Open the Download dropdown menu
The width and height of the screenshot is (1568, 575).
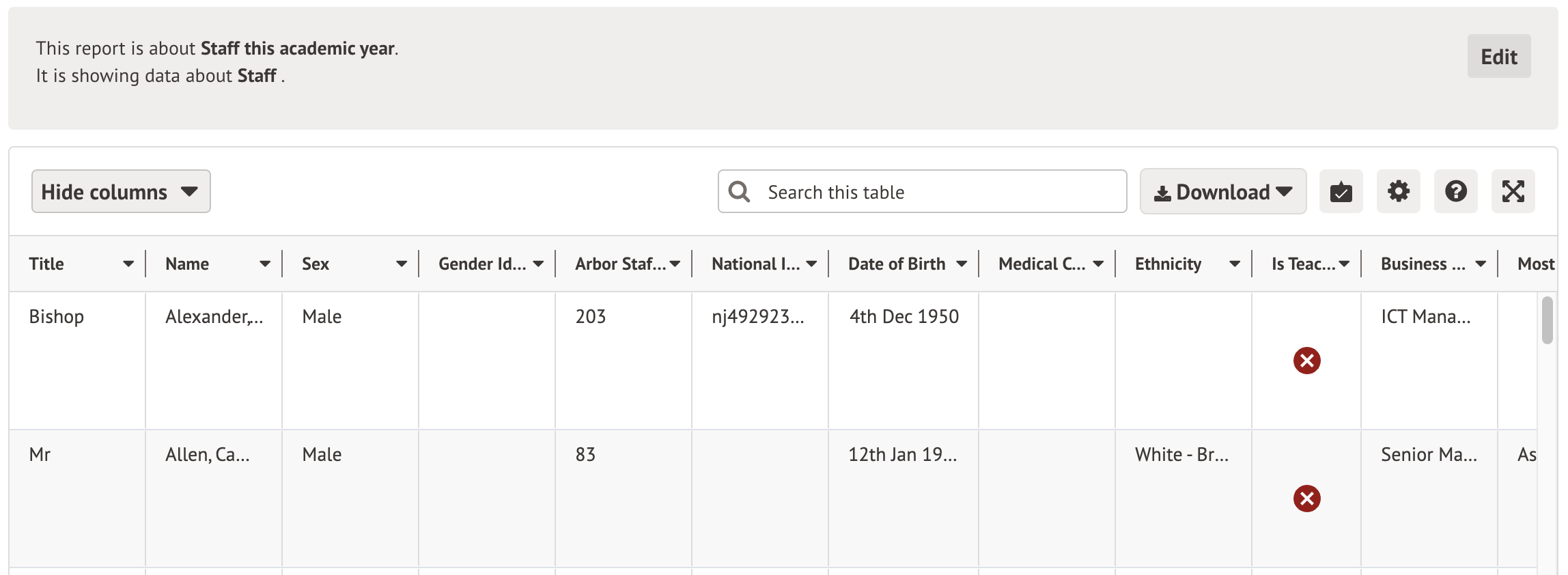pyautogui.click(x=1222, y=192)
